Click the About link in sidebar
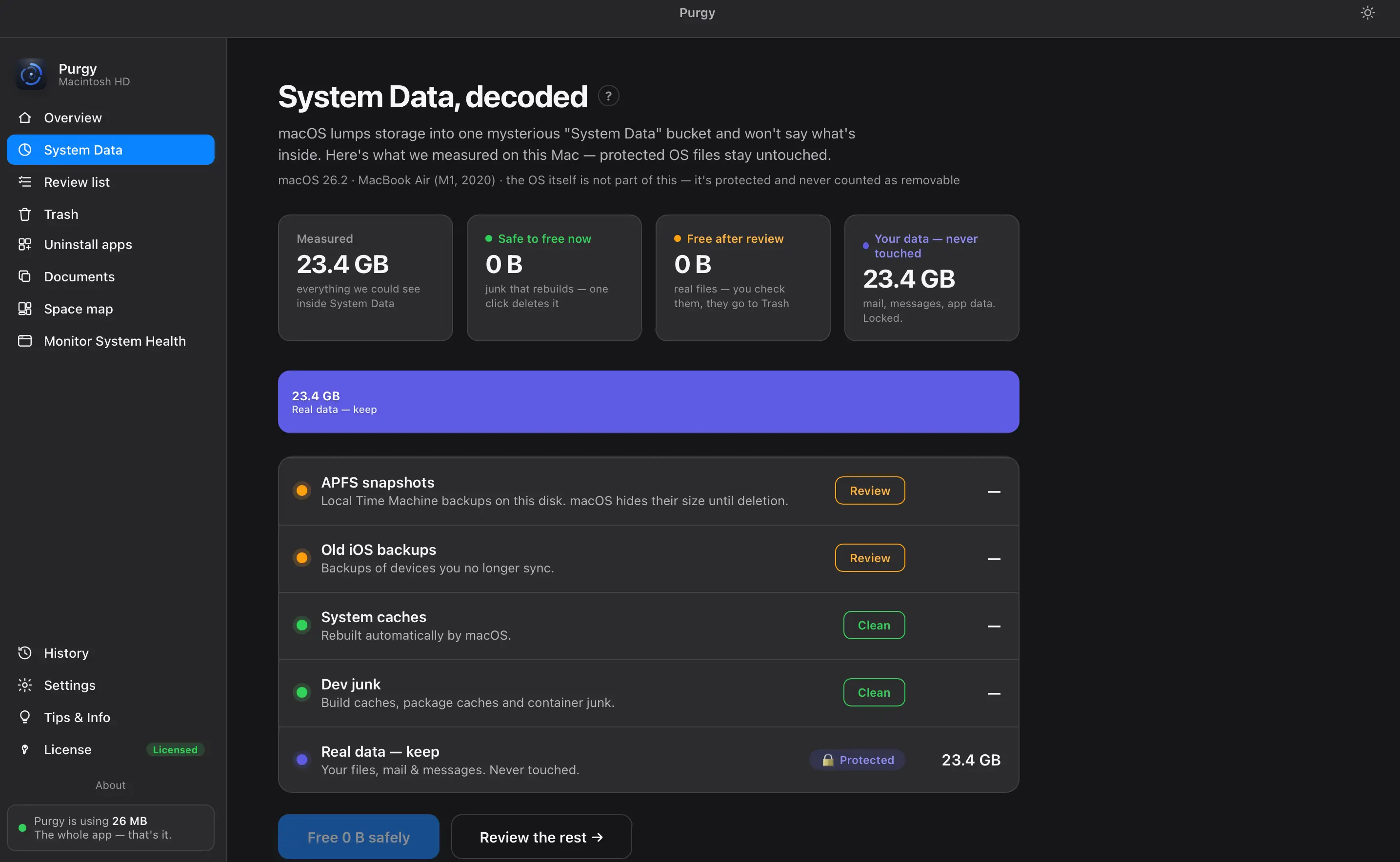The height and width of the screenshot is (862, 1400). (x=111, y=785)
